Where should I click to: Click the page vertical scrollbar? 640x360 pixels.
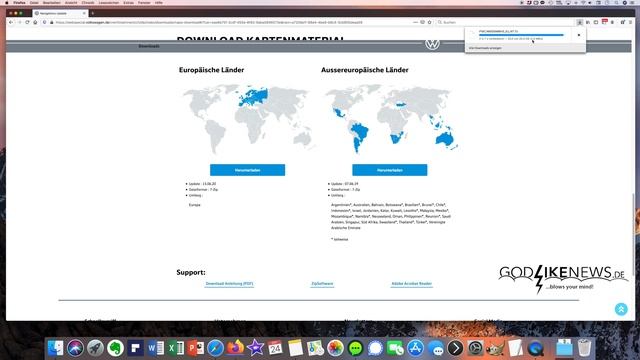[x=633, y=235]
